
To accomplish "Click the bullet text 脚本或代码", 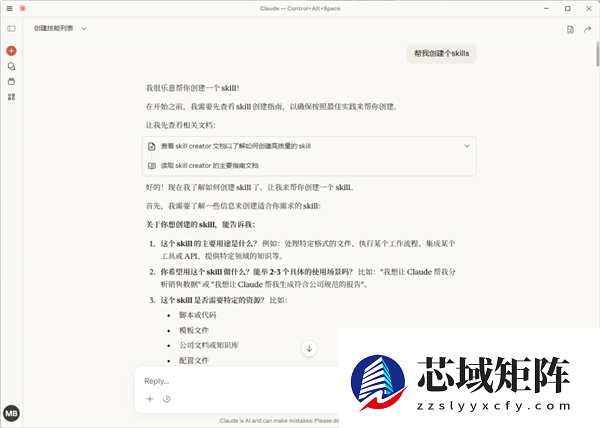I will pyautogui.click(x=198, y=315).
